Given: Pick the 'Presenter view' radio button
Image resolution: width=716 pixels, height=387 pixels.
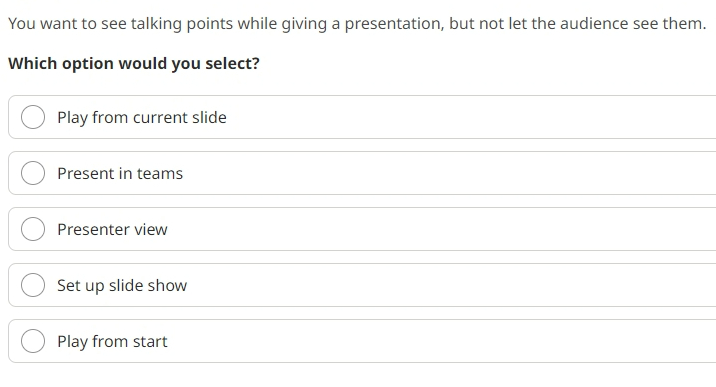Looking at the screenshot, I should 33,229.
